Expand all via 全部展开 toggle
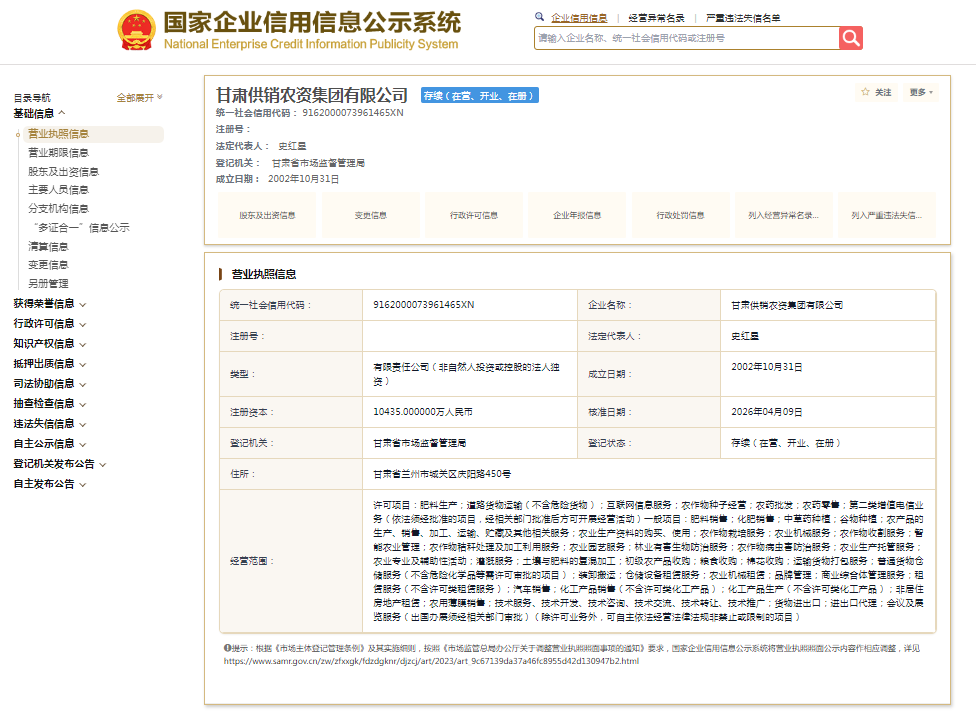976x711 pixels. tap(139, 97)
